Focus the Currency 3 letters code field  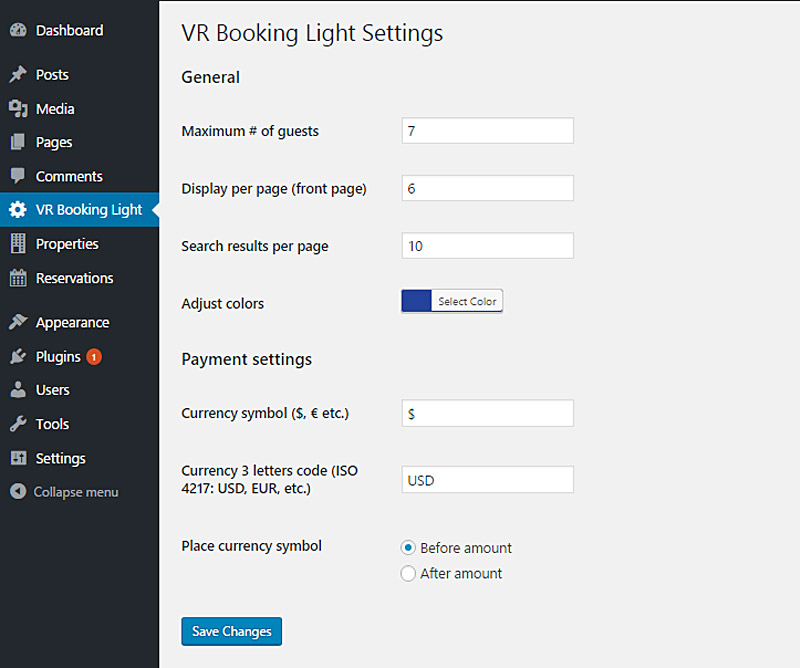[x=488, y=480]
